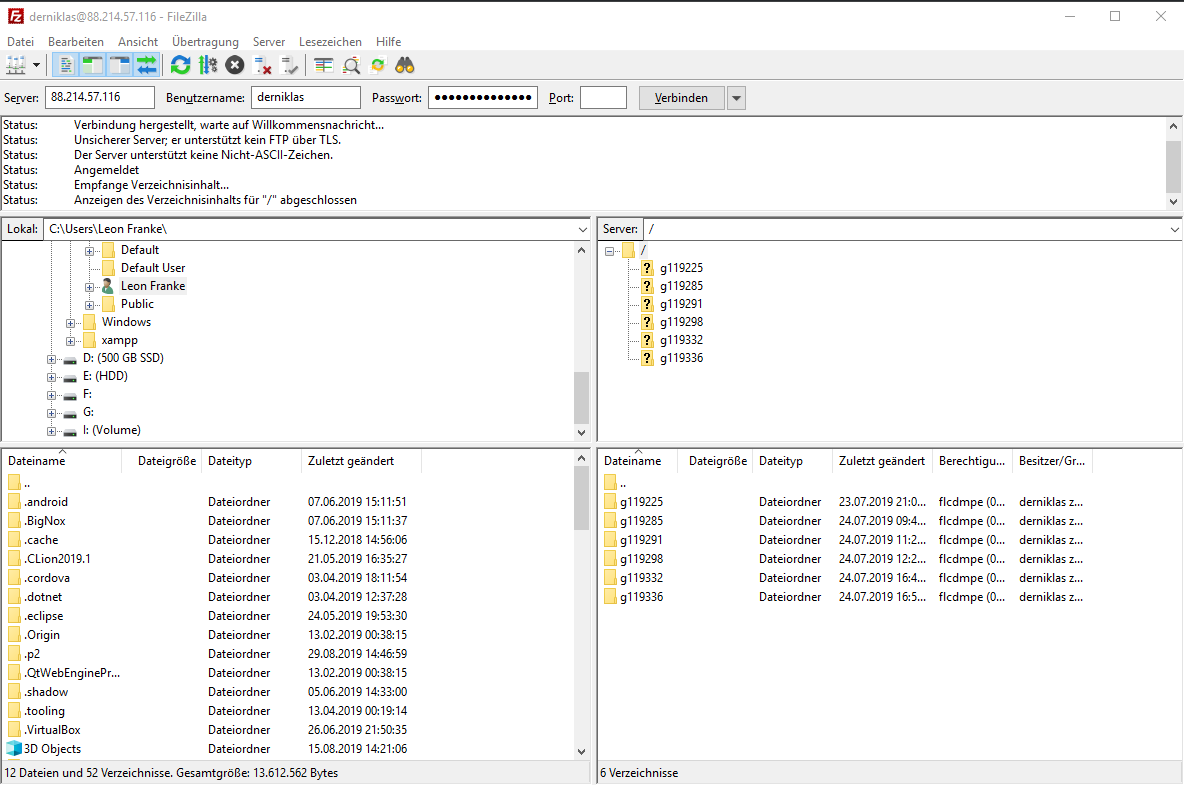This screenshot has width=1184, height=785.
Task: Open the Hilfe menu
Action: (x=388, y=42)
